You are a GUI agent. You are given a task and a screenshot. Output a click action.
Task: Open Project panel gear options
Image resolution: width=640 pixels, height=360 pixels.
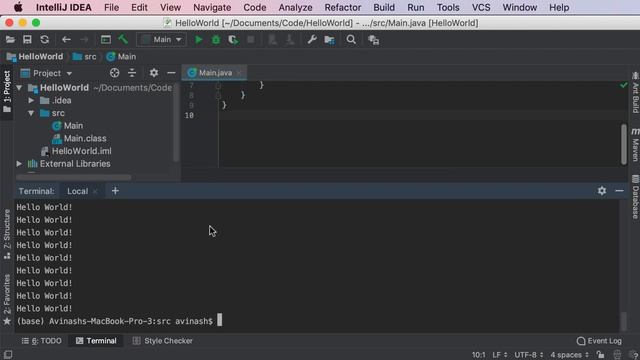click(x=153, y=73)
